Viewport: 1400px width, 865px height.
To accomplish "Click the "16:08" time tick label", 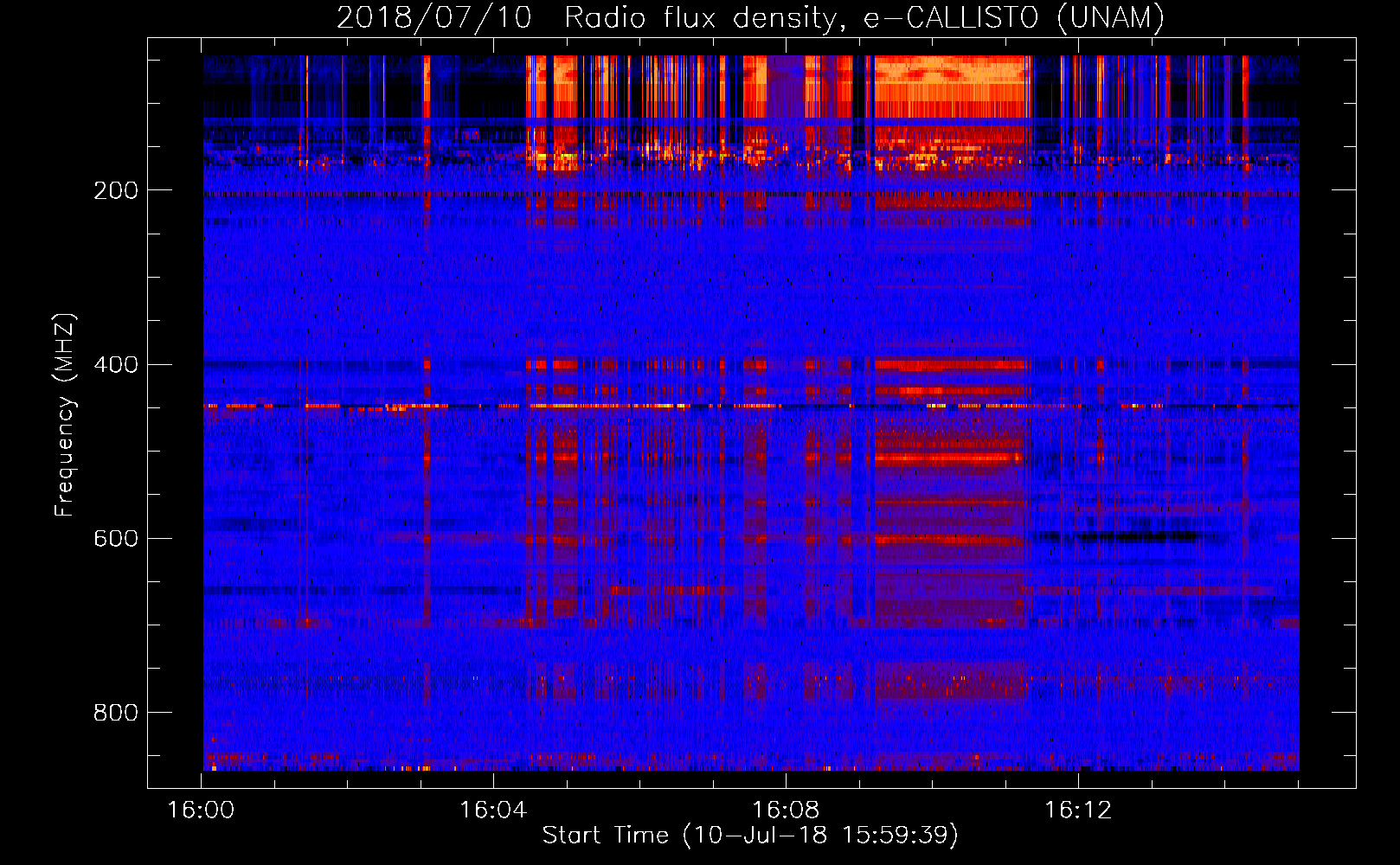I will (x=786, y=810).
